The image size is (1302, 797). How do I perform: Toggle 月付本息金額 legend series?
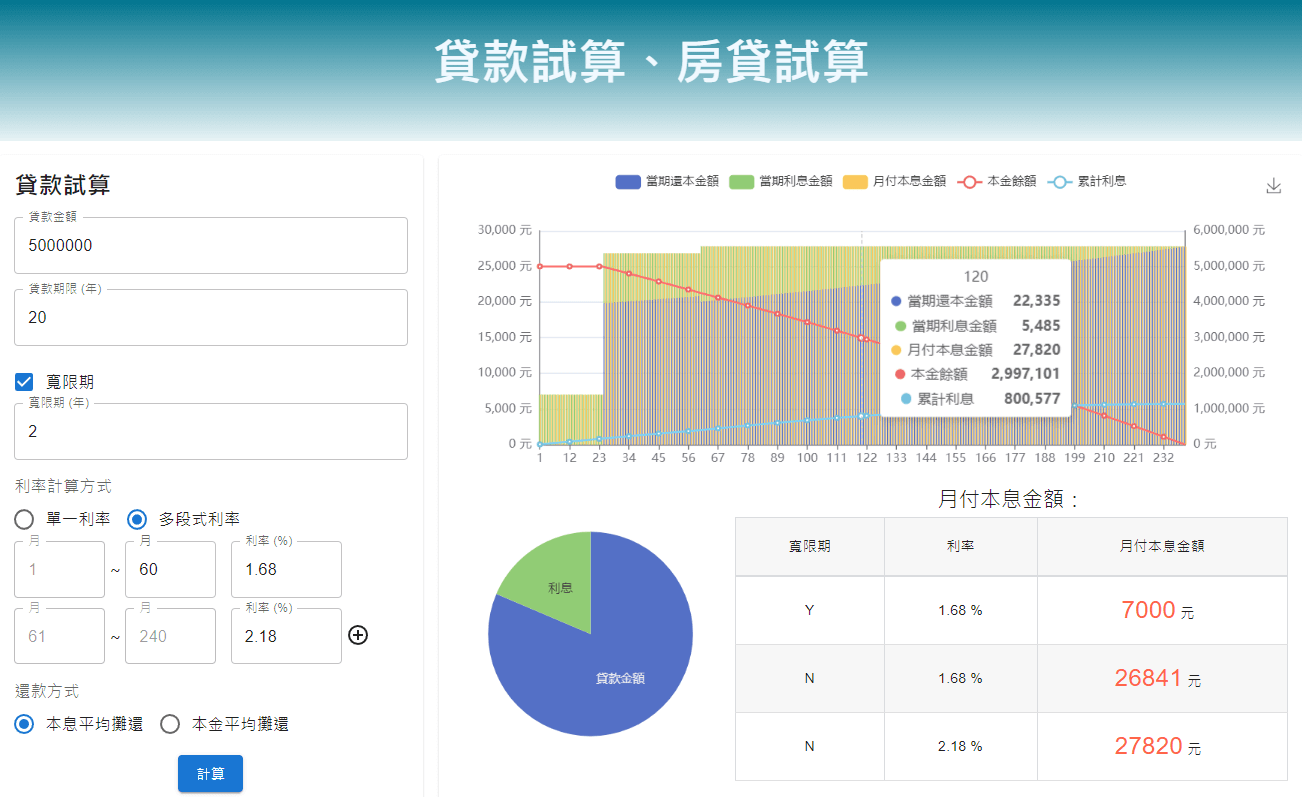point(895,181)
